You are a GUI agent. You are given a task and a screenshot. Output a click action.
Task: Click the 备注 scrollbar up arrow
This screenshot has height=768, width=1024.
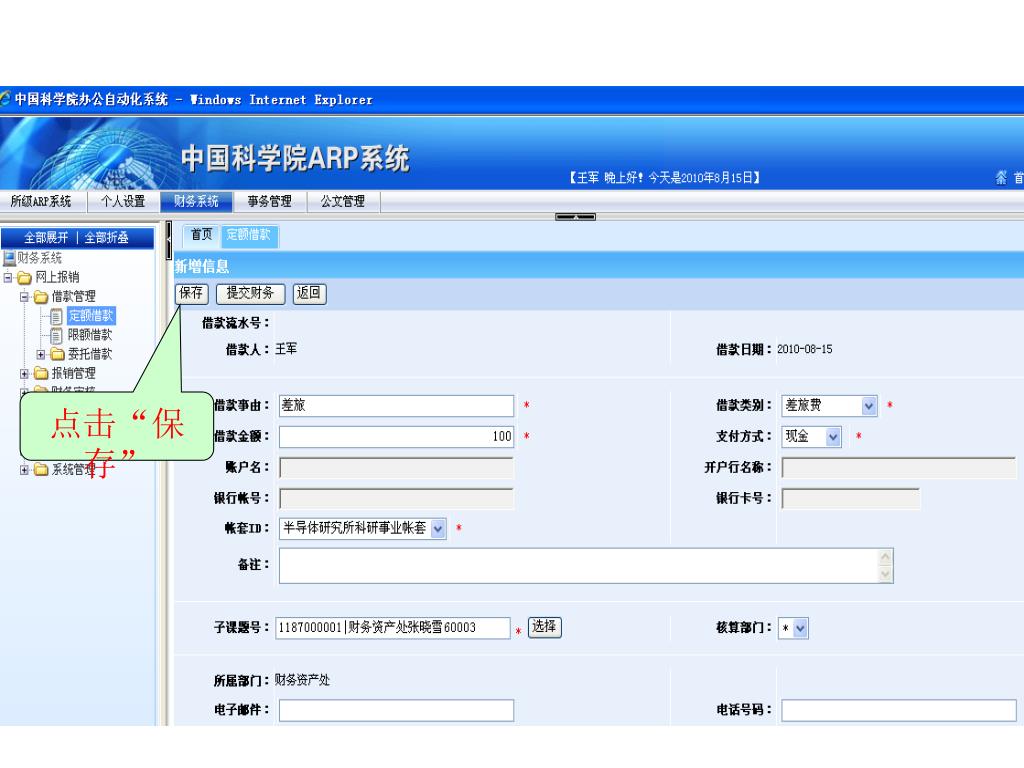coord(886,557)
